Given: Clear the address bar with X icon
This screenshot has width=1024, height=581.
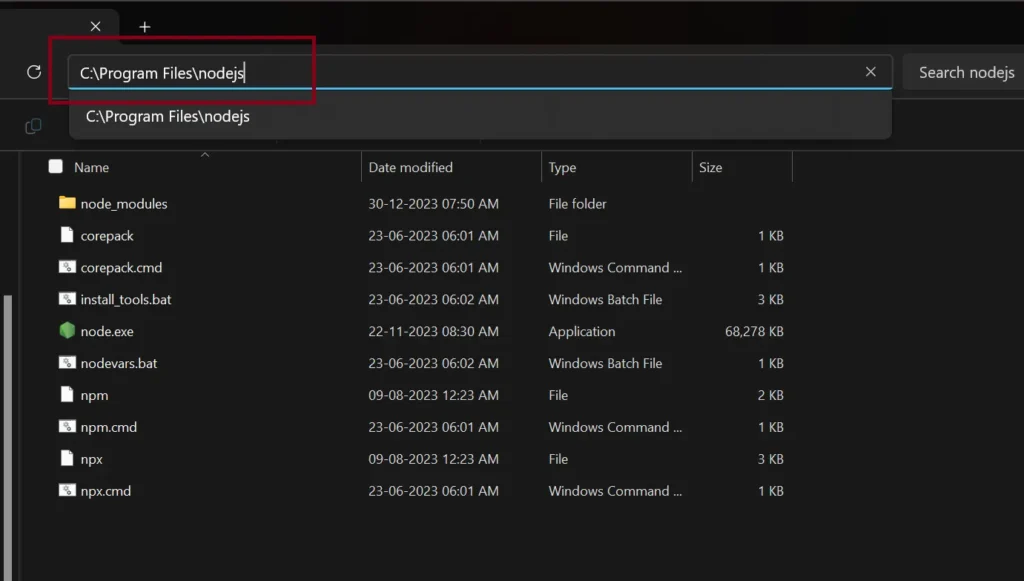Looking at the screenshot, I should [871, 72].
